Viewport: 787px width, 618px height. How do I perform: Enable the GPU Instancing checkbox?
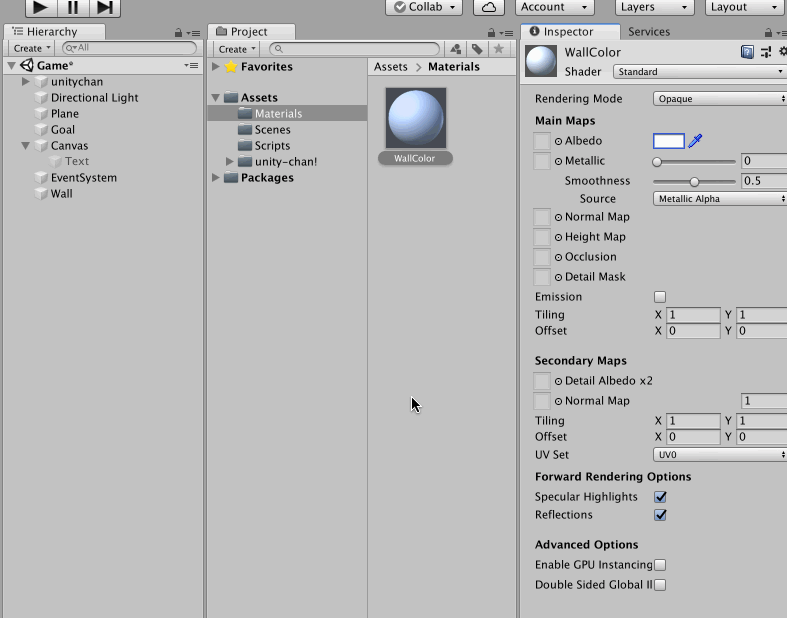(x=660, y=565)
